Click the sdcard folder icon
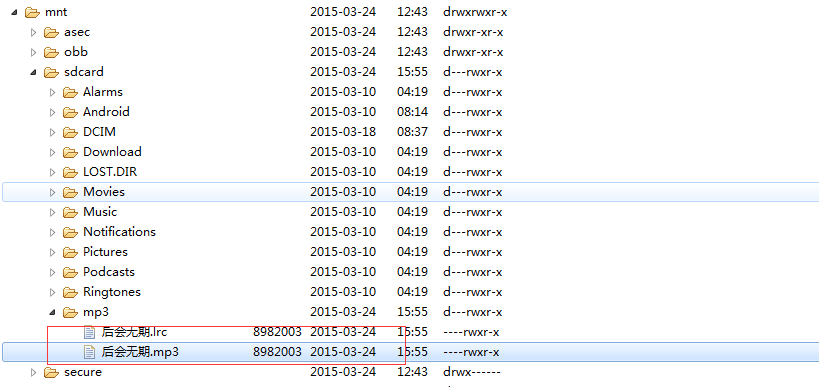 tap(51, 72)
